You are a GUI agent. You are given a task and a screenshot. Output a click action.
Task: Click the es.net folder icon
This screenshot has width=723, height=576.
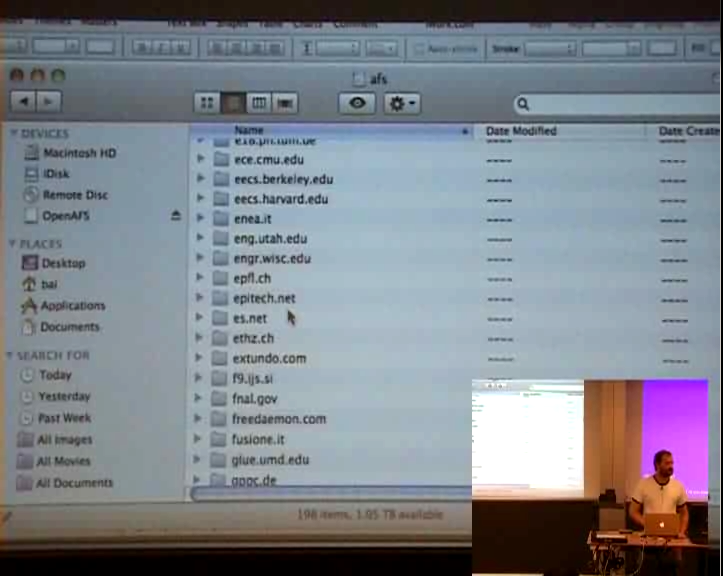point(220,318)
